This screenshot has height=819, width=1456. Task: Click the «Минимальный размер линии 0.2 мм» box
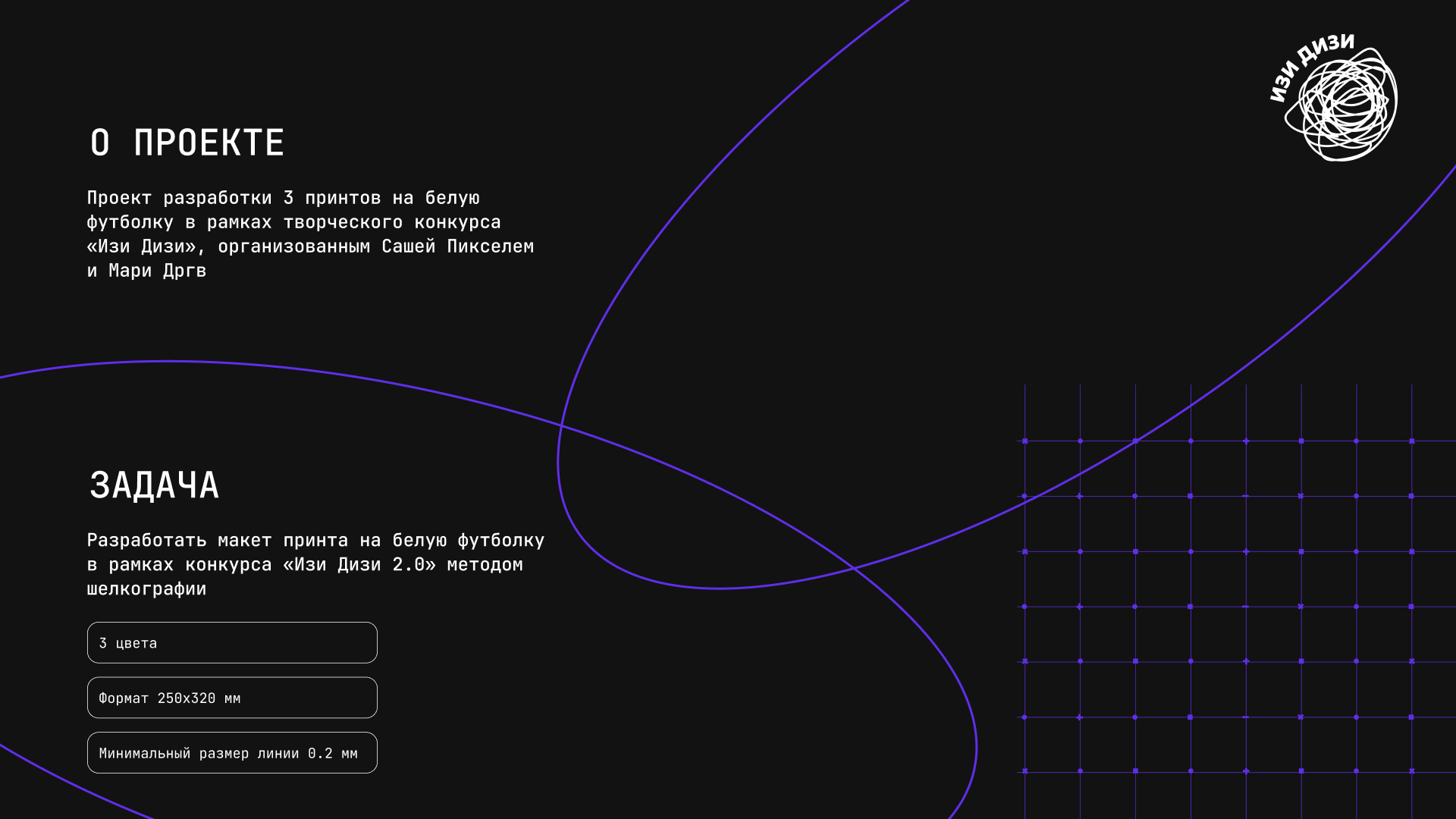click(232, 753)
